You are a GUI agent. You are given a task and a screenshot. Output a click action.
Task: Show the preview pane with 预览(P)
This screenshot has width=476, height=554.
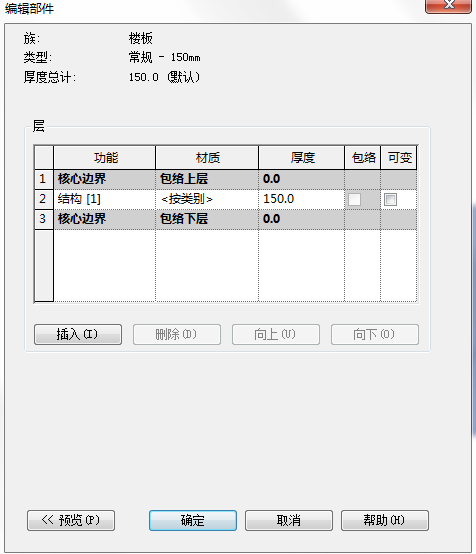coord(71,520)
